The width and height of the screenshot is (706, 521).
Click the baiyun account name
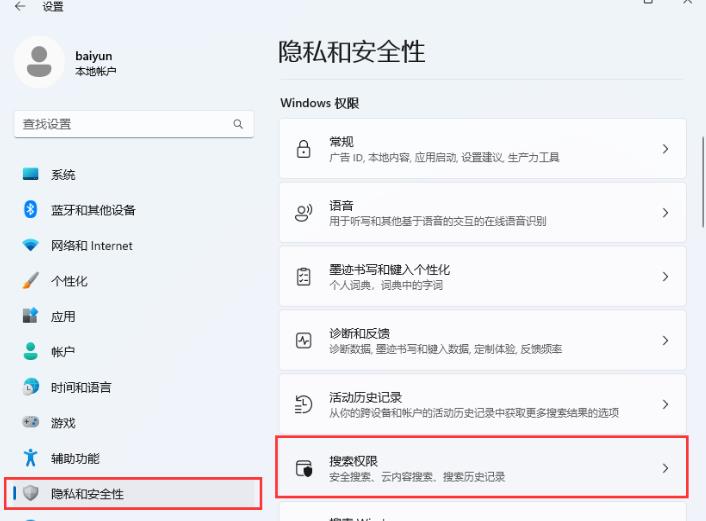(94, 56)
